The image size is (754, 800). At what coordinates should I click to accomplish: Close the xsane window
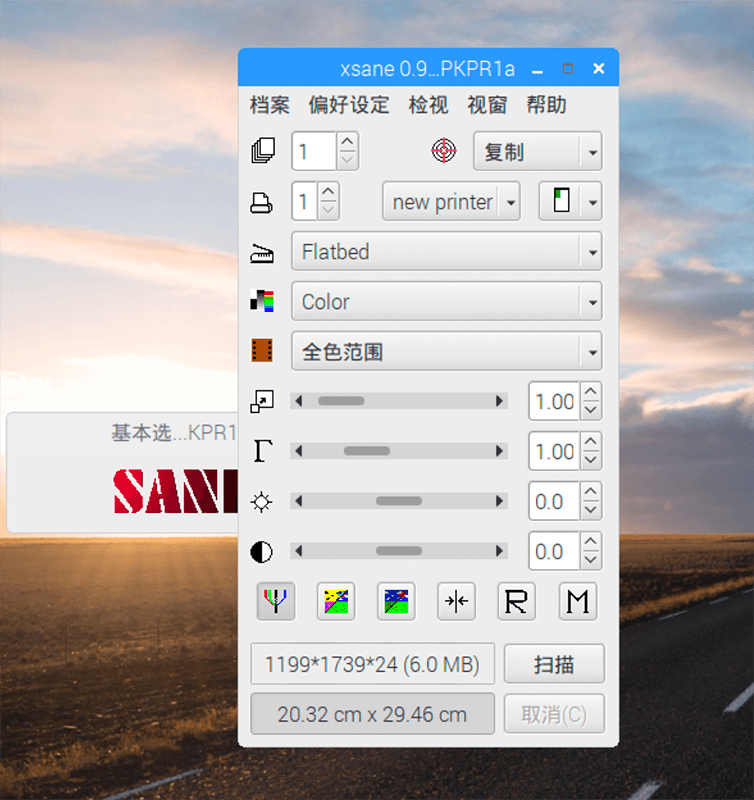click(x=599, y=69)
